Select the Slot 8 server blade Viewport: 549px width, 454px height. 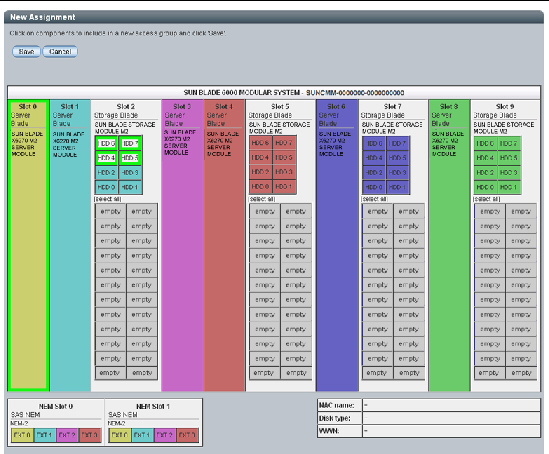tap(450, 245)
